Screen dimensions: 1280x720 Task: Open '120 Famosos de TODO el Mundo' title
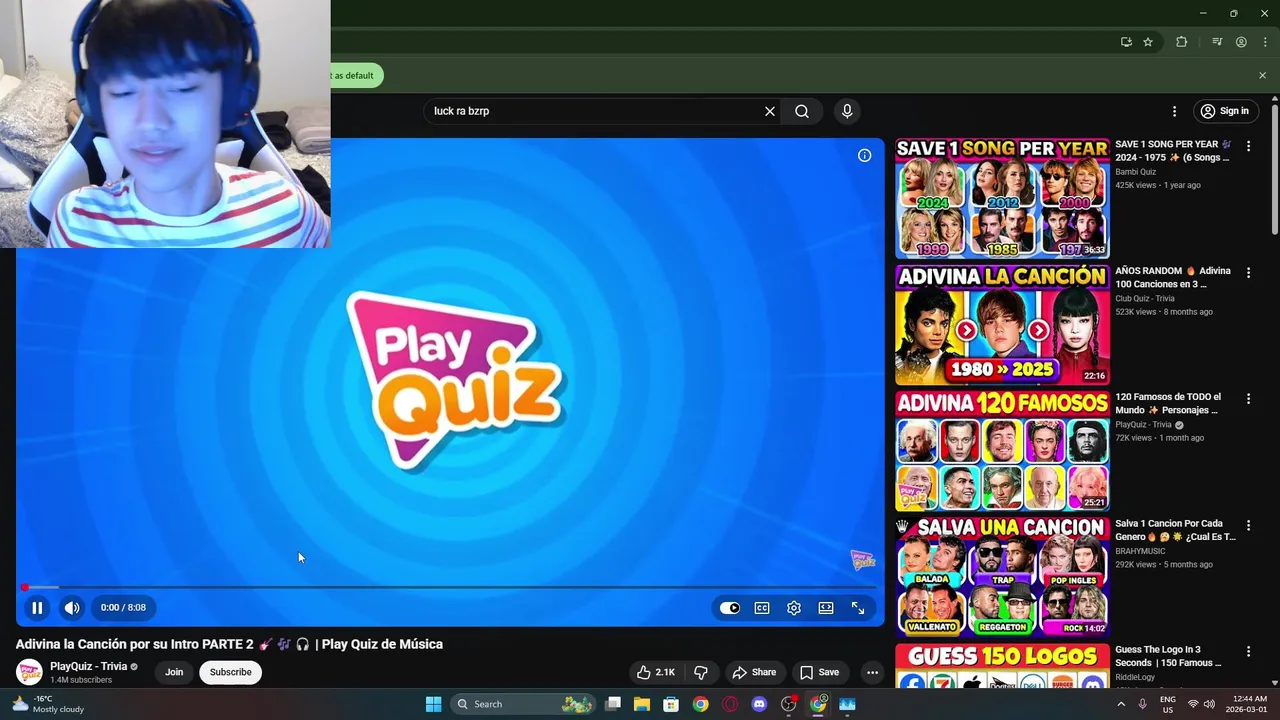[1168, 403]
